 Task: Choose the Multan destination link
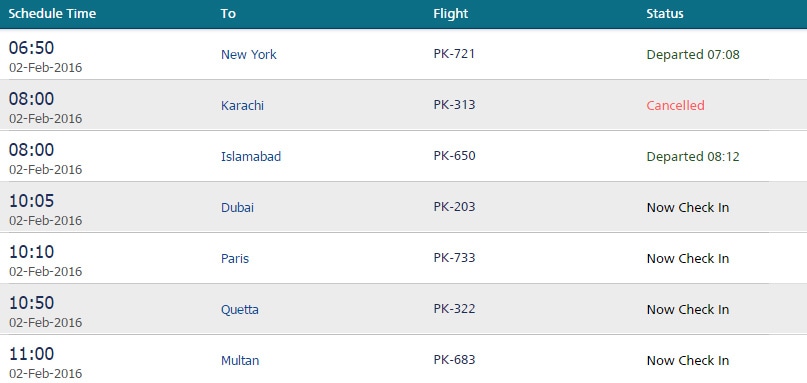click(240, 360)
